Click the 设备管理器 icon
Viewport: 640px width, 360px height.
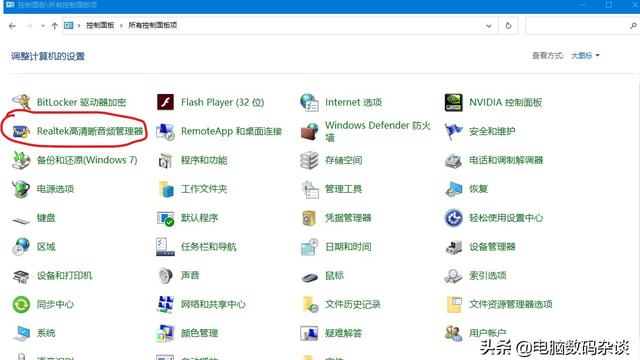click(453, 247)
